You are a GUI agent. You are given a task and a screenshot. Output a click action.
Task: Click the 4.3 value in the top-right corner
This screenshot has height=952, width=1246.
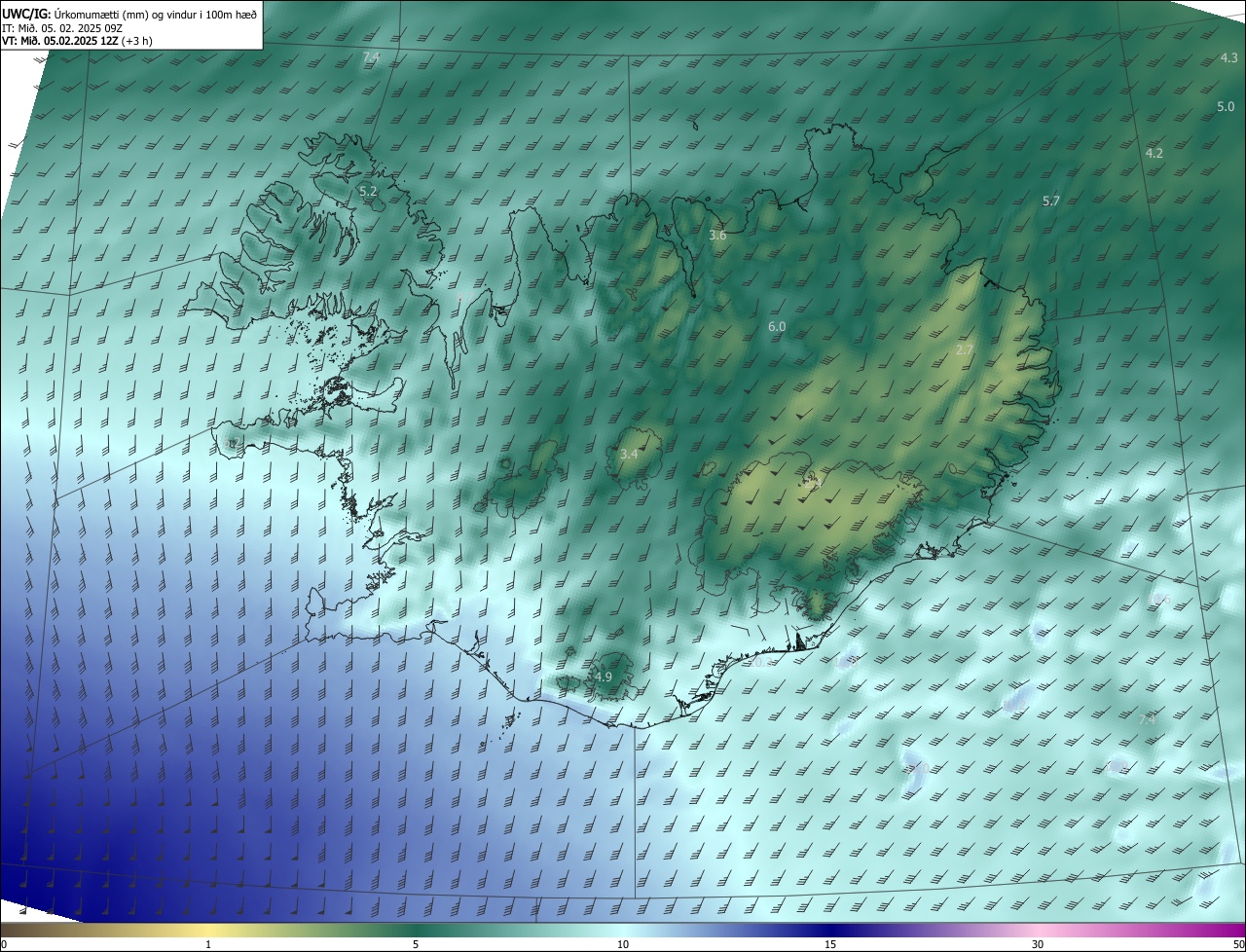point(1228,58)
